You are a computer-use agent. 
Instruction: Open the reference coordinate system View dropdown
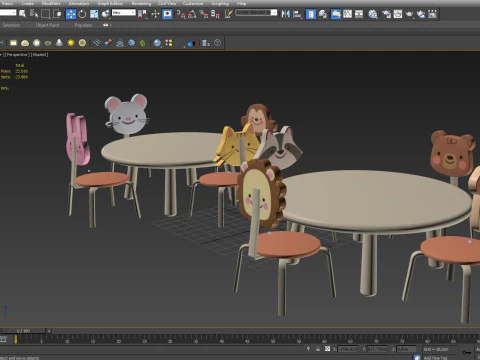point(124,13)
